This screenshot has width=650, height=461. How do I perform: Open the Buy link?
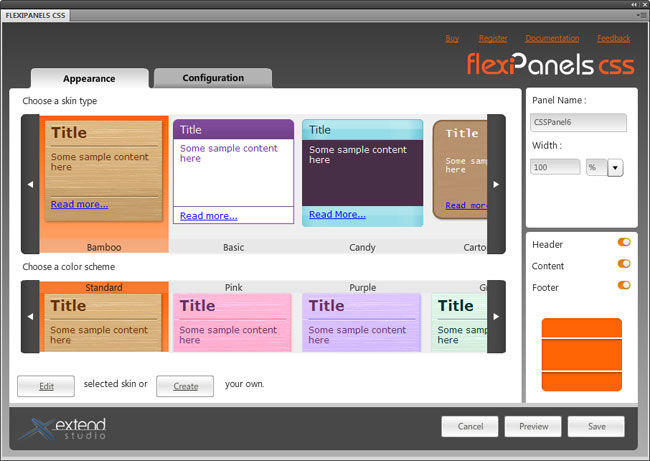[452, 39]
